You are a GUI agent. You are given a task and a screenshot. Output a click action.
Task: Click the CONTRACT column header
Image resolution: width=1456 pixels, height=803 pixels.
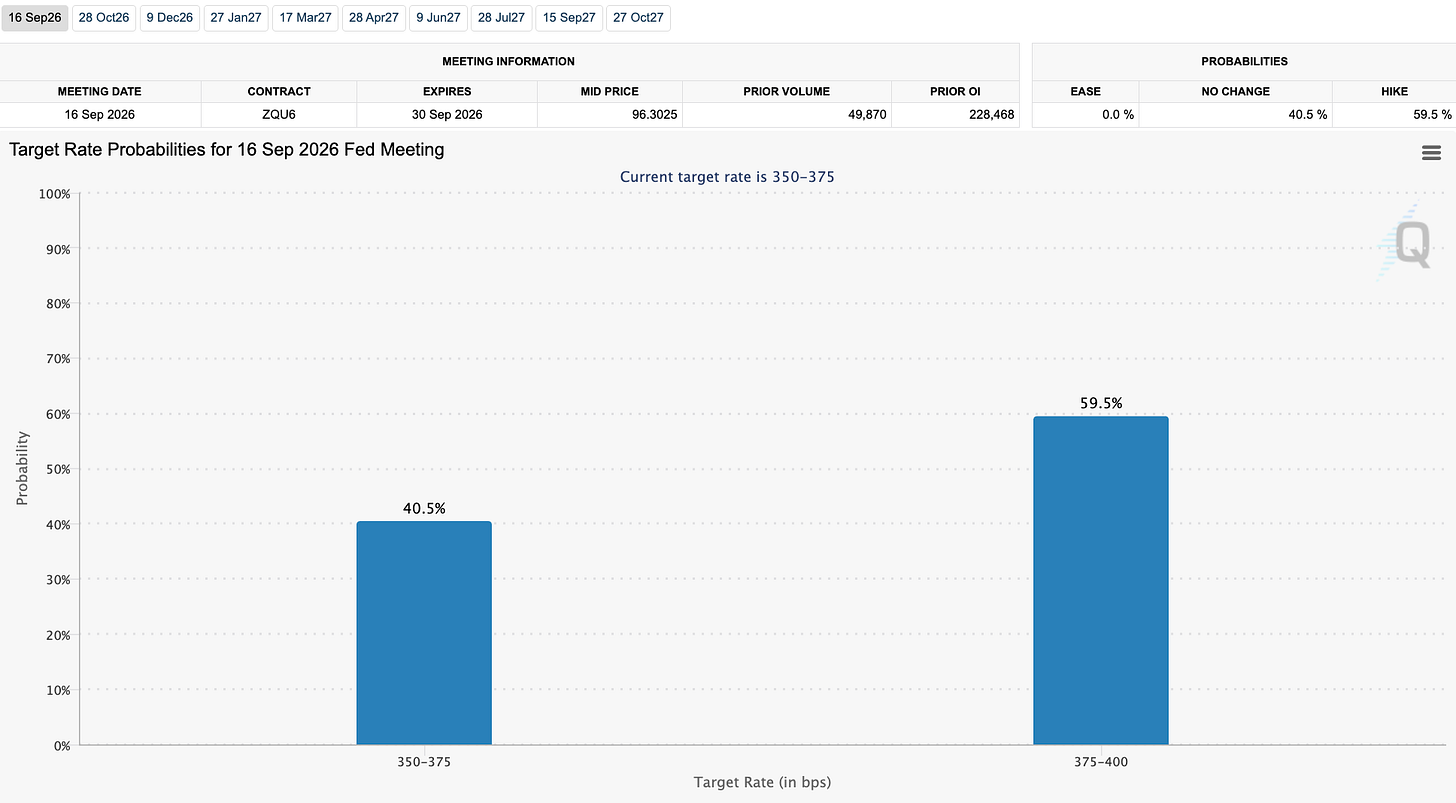tap(279, 91)
